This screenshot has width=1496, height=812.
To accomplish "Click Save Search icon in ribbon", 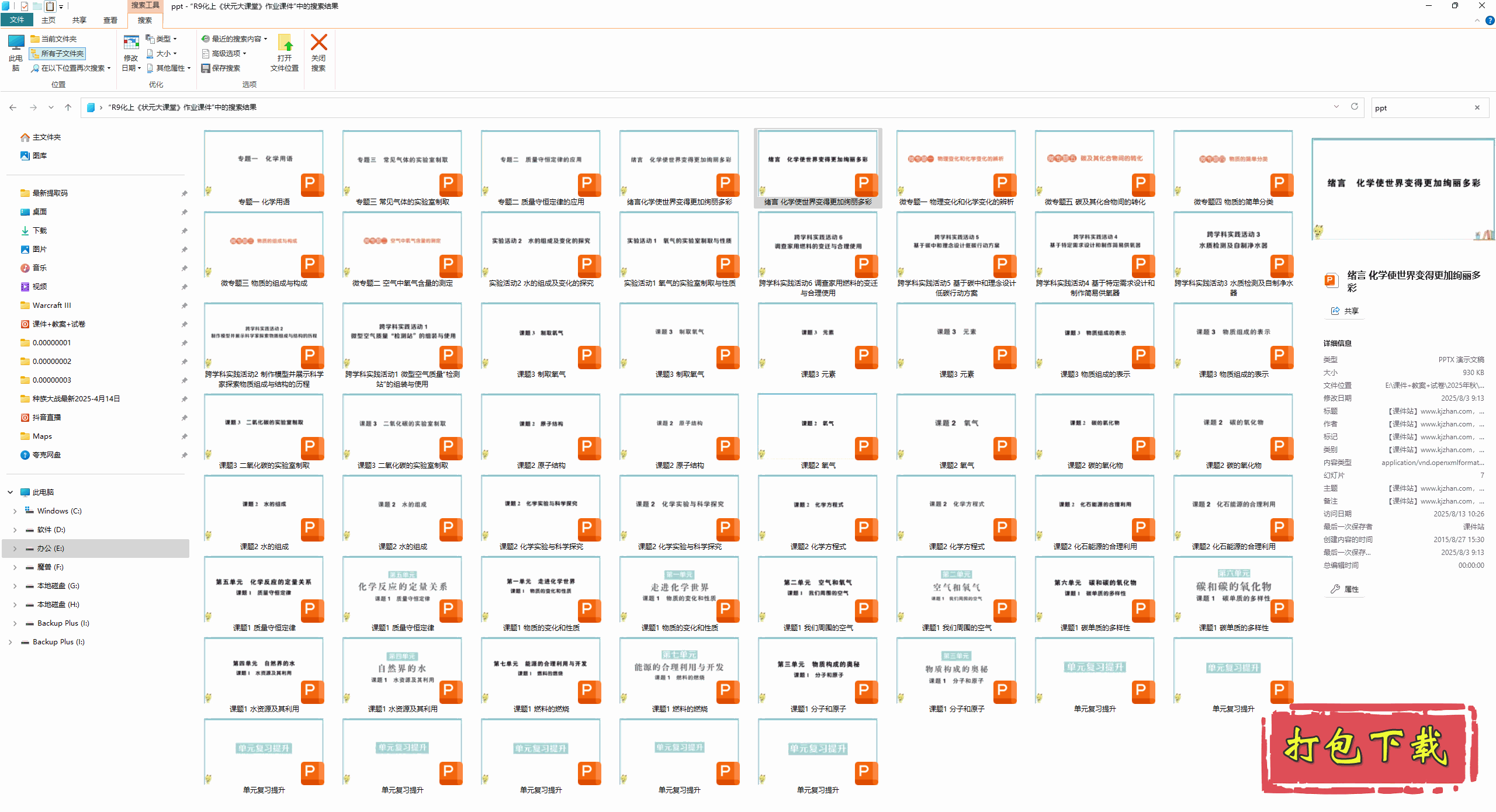I will pos(206,68).
